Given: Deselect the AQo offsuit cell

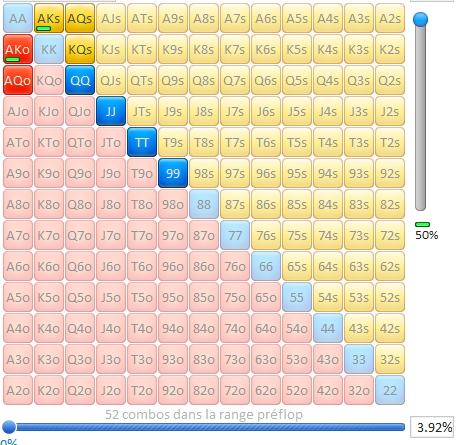Looking at the screenshot, I should 18,80.
